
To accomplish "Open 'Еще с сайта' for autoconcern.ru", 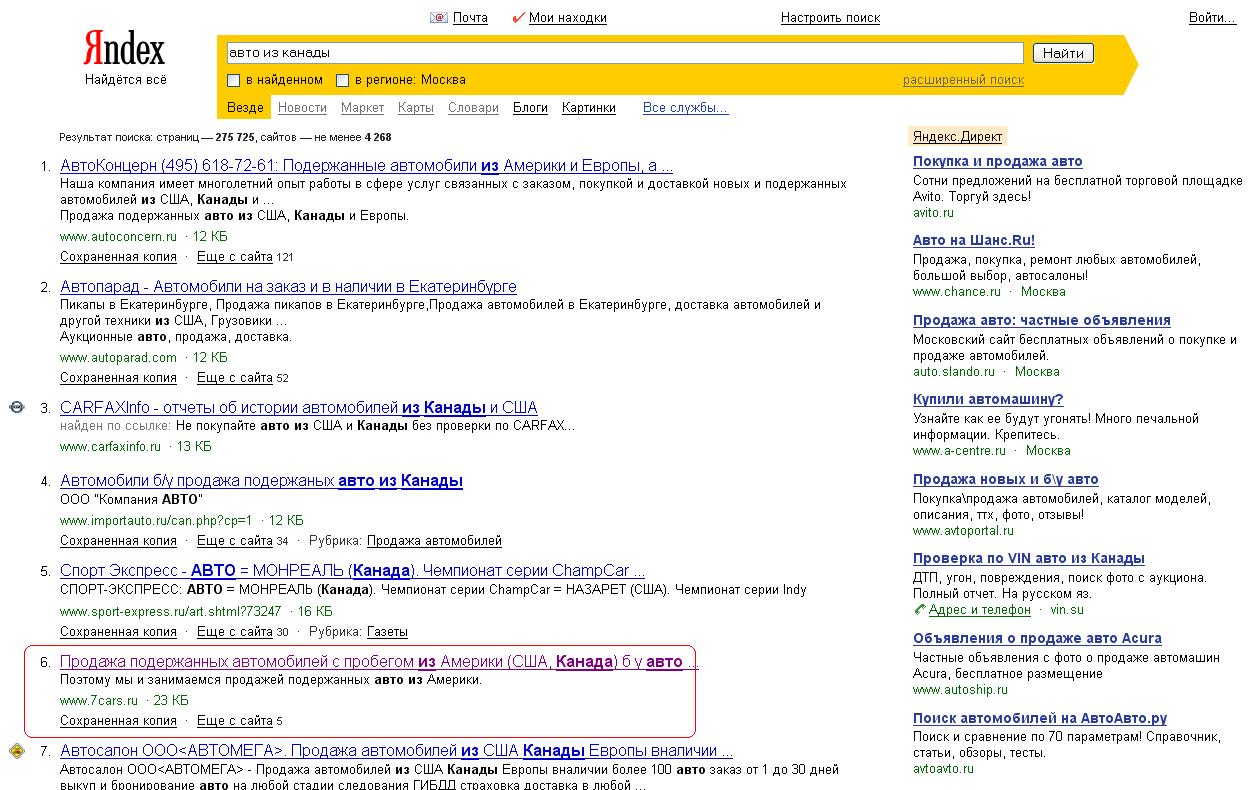I will pos(235,257).
